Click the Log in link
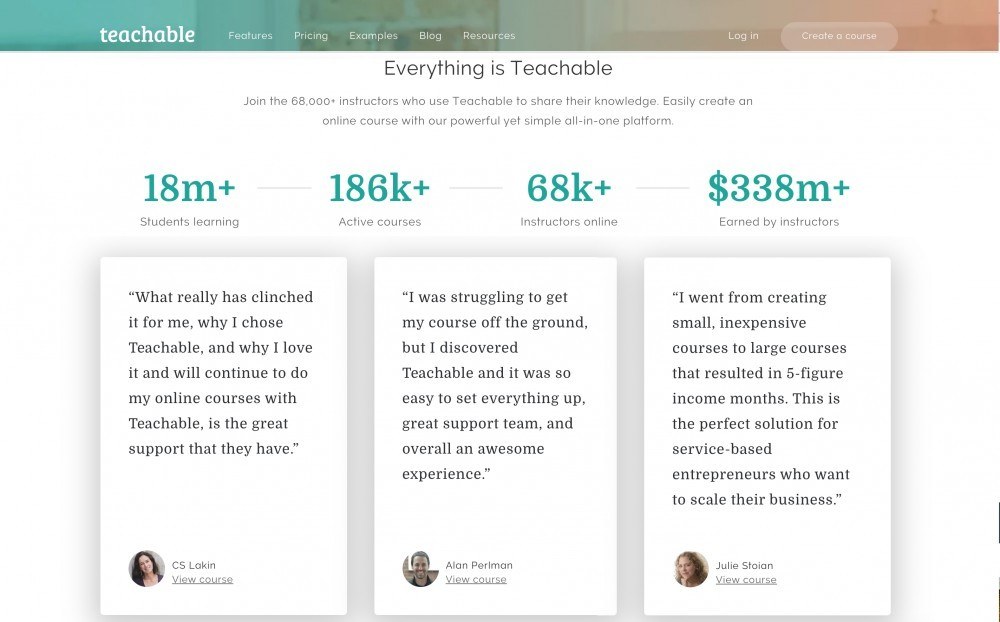Screen dimensions: 1000x622 point(743,36)
